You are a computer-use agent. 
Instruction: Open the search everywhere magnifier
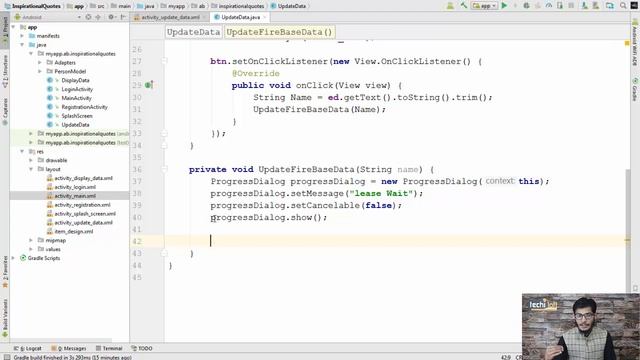tap(623, 6)
